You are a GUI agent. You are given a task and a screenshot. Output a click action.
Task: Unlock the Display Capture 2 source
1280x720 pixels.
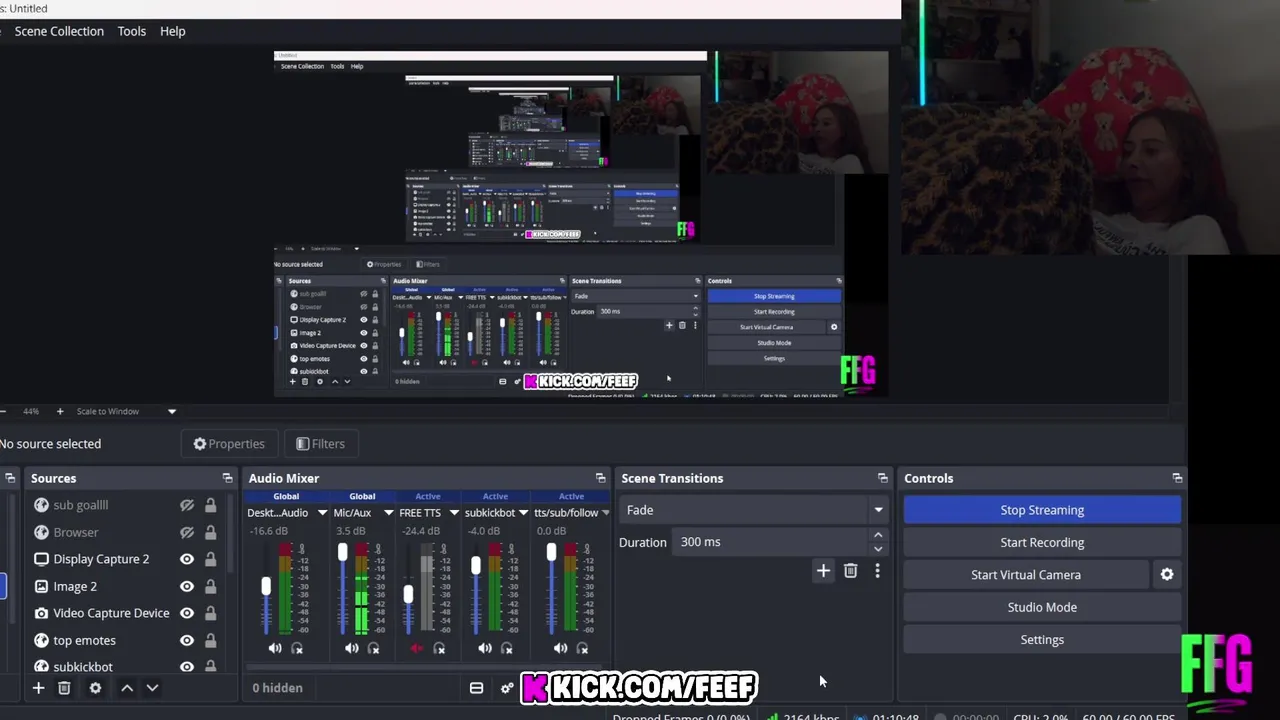click(210, 559)
